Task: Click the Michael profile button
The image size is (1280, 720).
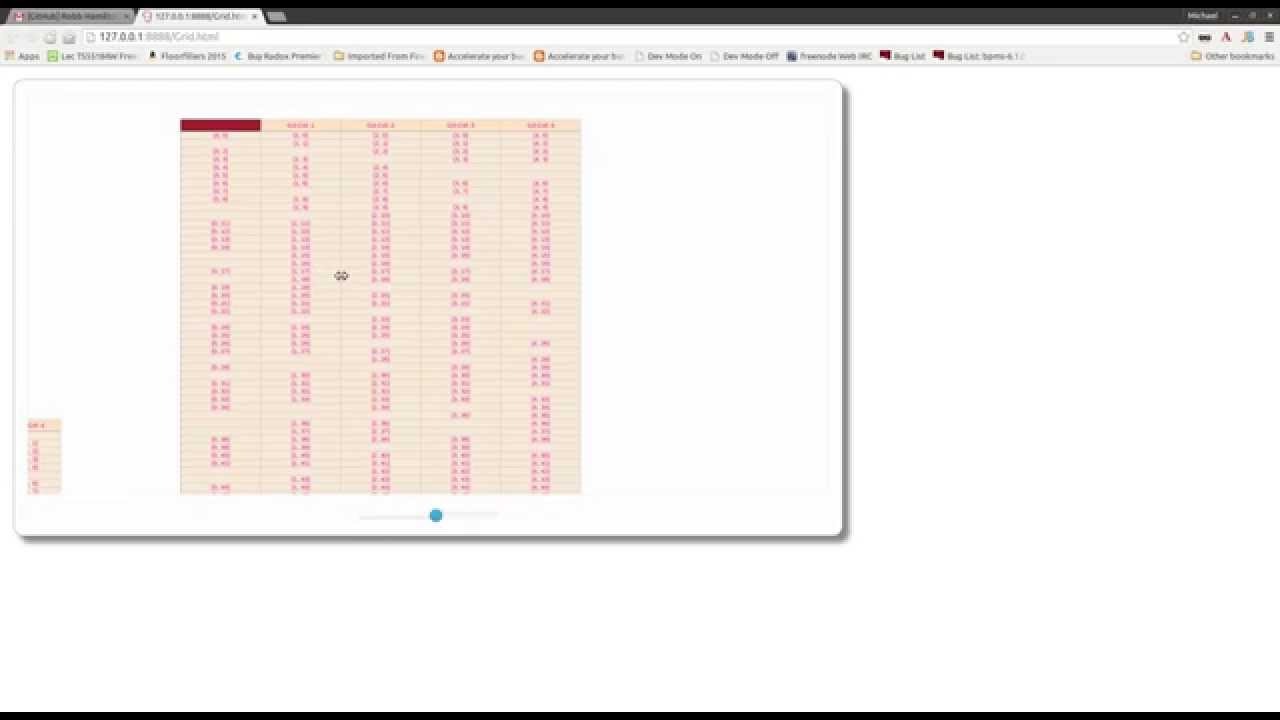Action: pos(1202,16)
